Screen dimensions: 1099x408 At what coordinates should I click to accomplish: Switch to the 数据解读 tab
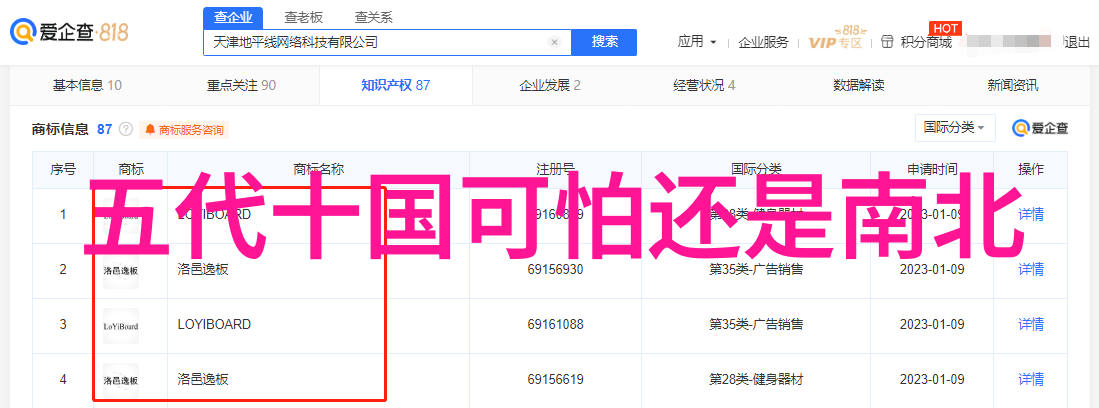tap(859, 86)
